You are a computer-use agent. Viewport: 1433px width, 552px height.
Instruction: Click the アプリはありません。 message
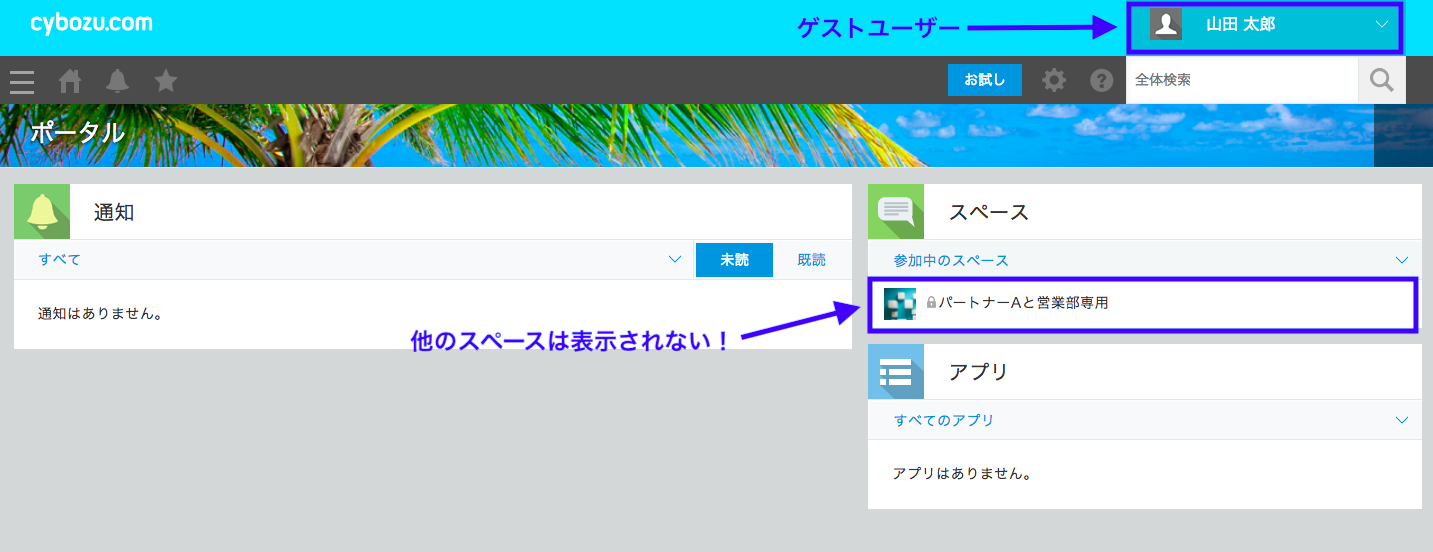(x=962, y=474)
